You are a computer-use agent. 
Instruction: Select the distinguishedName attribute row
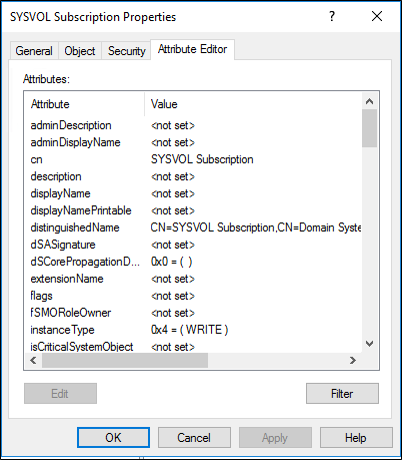click(x=194, y=228)
